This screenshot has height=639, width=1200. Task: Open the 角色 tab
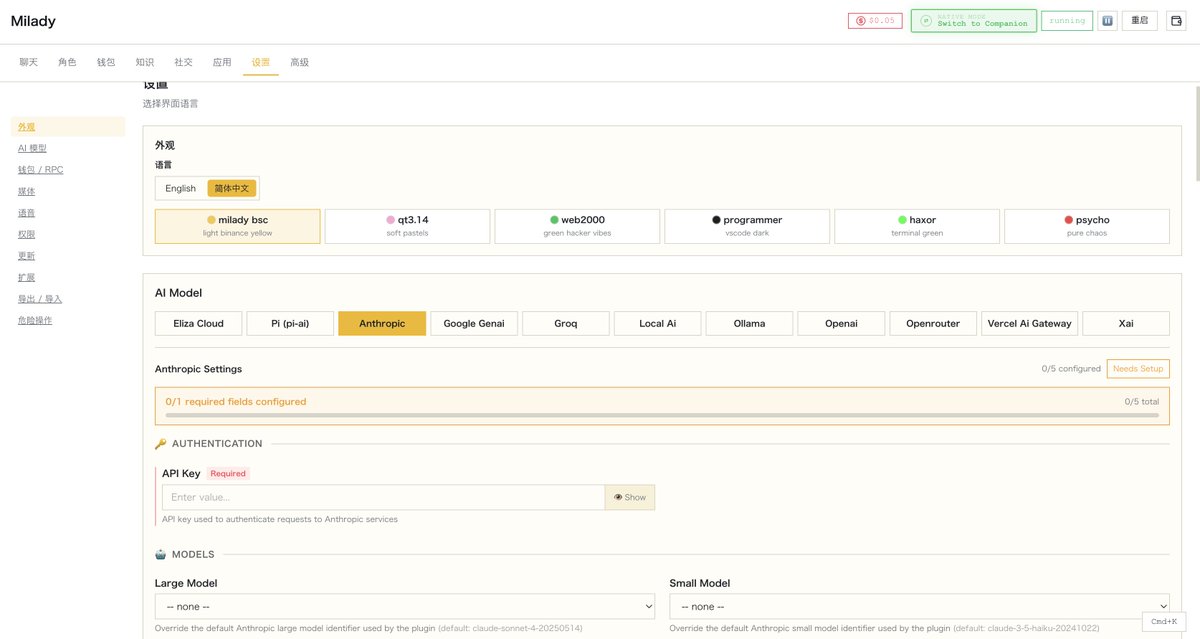(67, 62)
